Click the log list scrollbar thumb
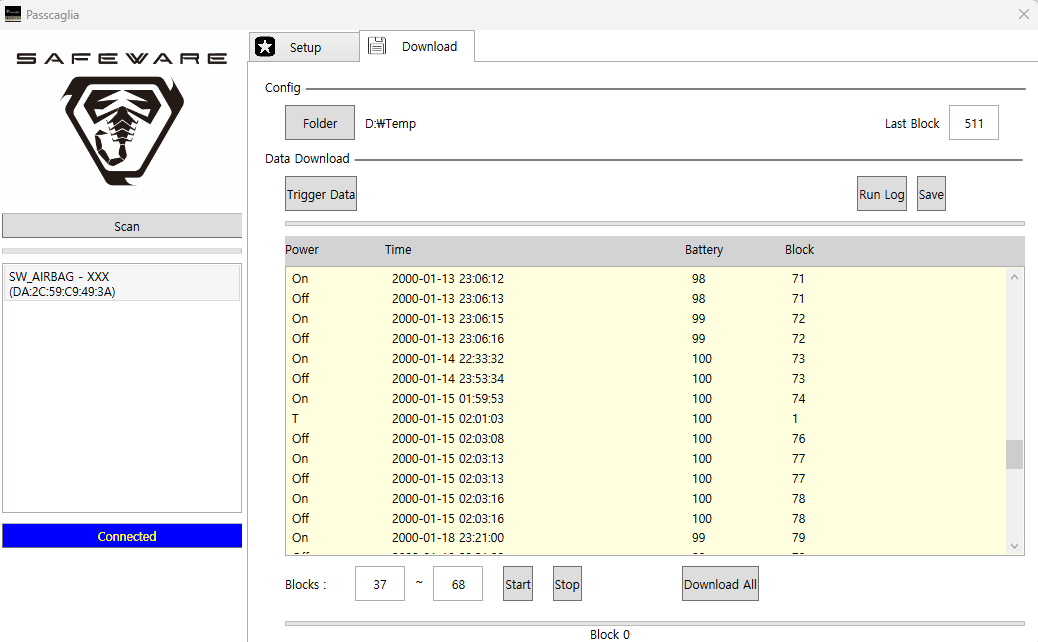 pyautogui.click(x=1014, y=455)
